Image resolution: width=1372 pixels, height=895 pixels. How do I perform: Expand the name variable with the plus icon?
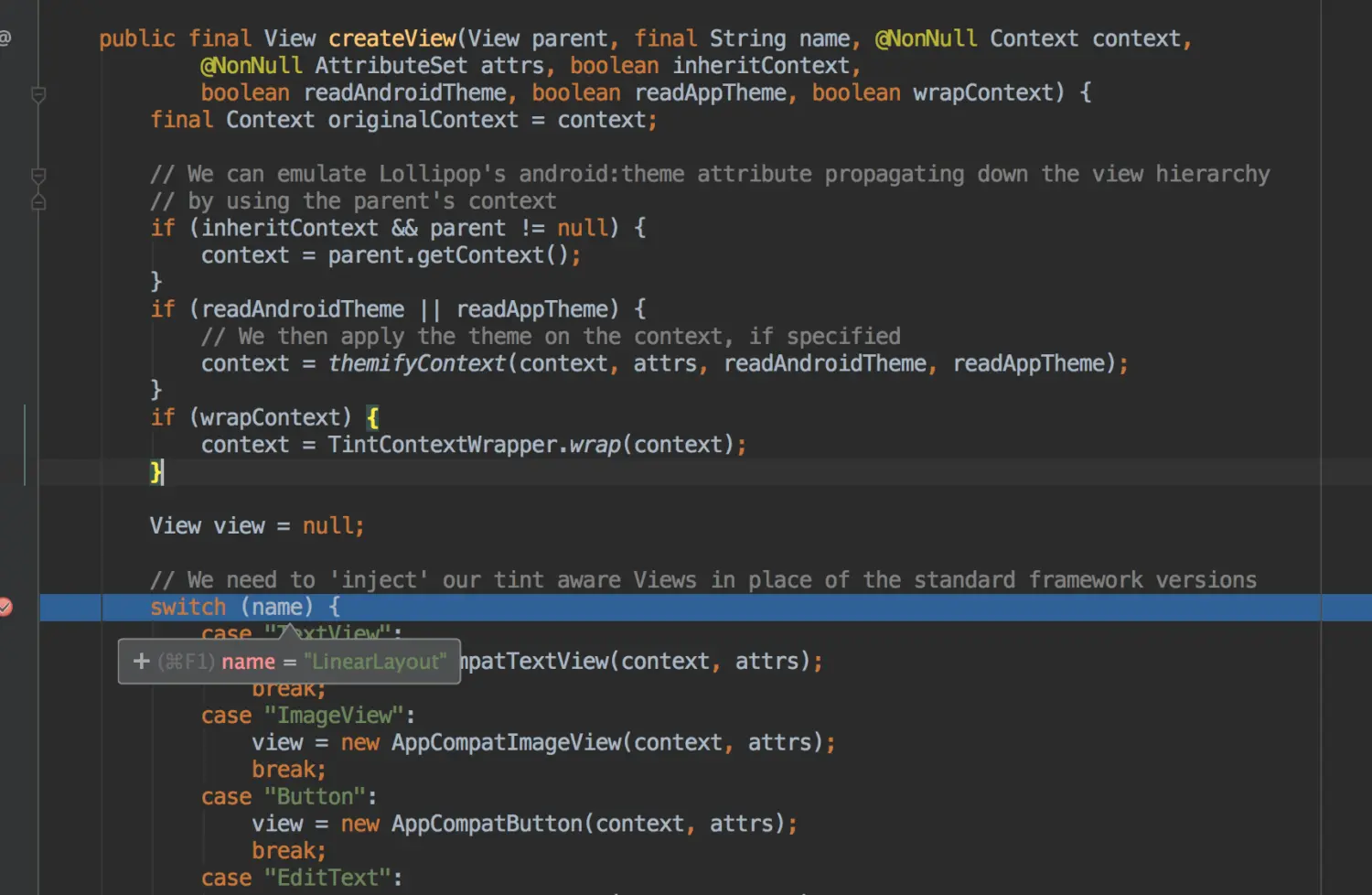tap(141, 661)
